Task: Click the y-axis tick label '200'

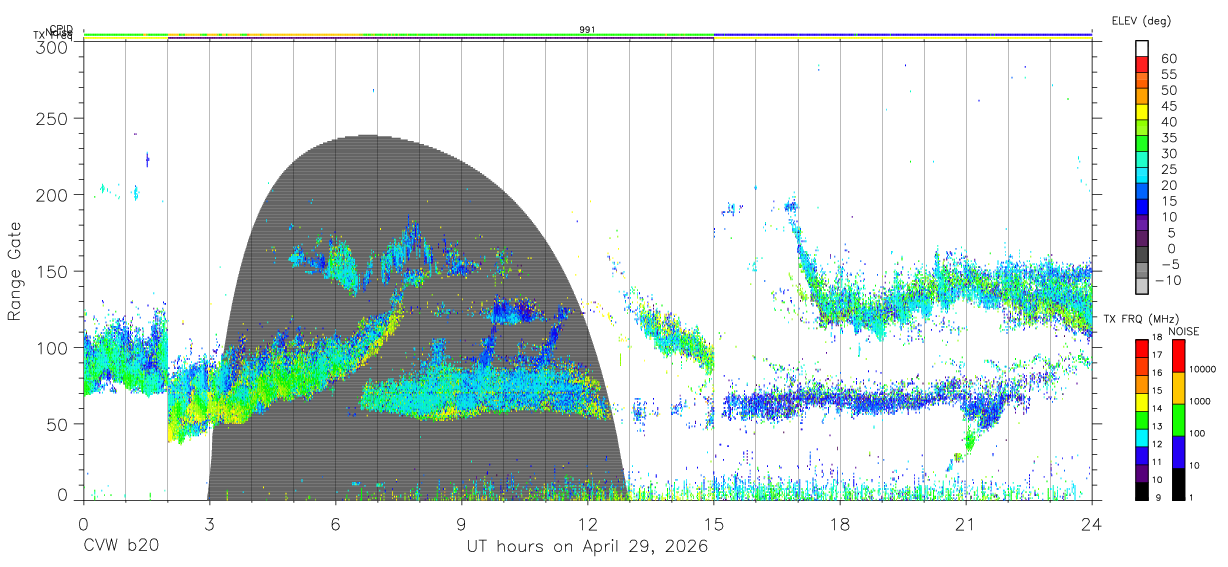Action: tap(53, 195)
